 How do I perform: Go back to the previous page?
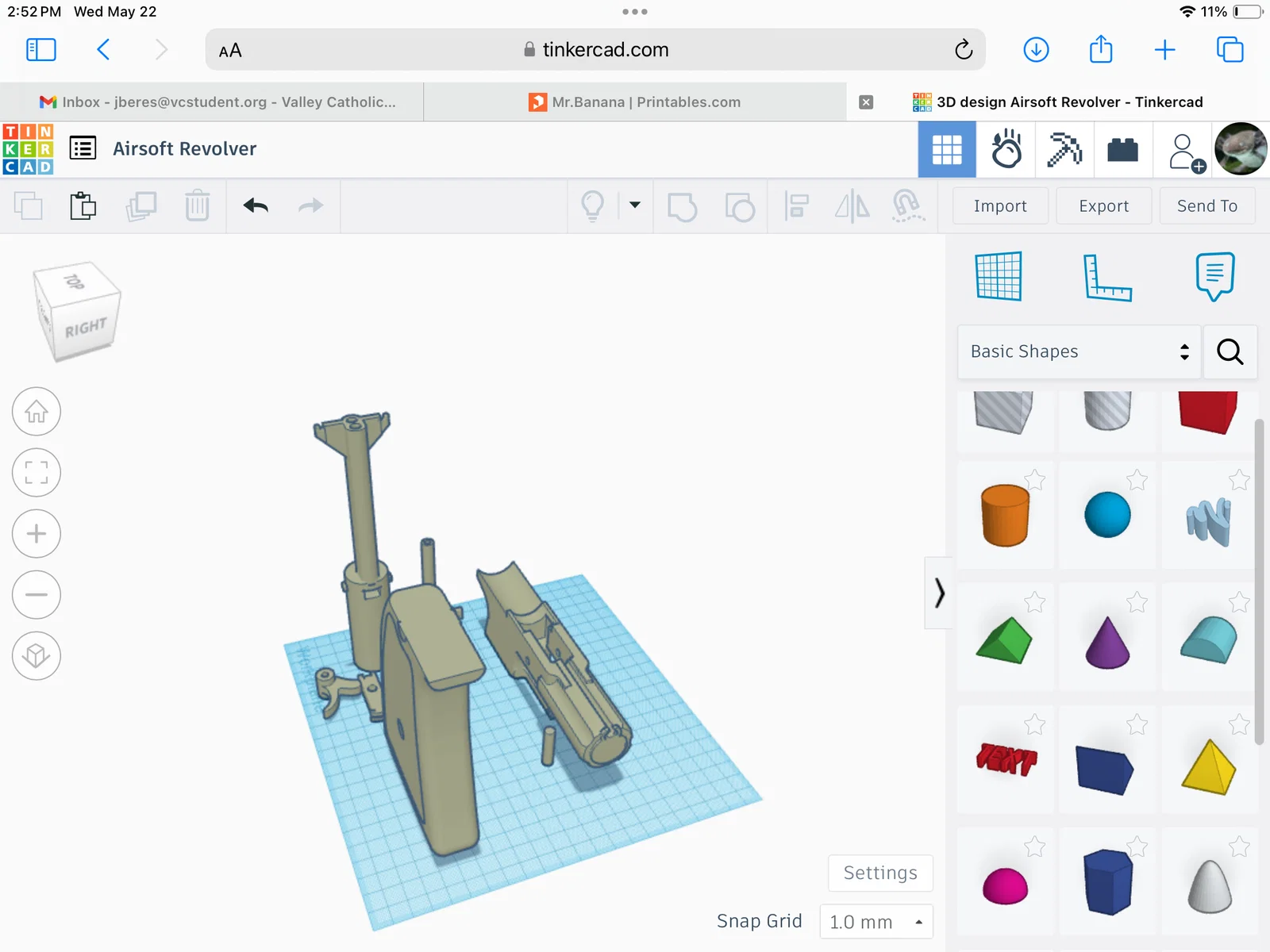pyautogui.click(x=103, y=50)
